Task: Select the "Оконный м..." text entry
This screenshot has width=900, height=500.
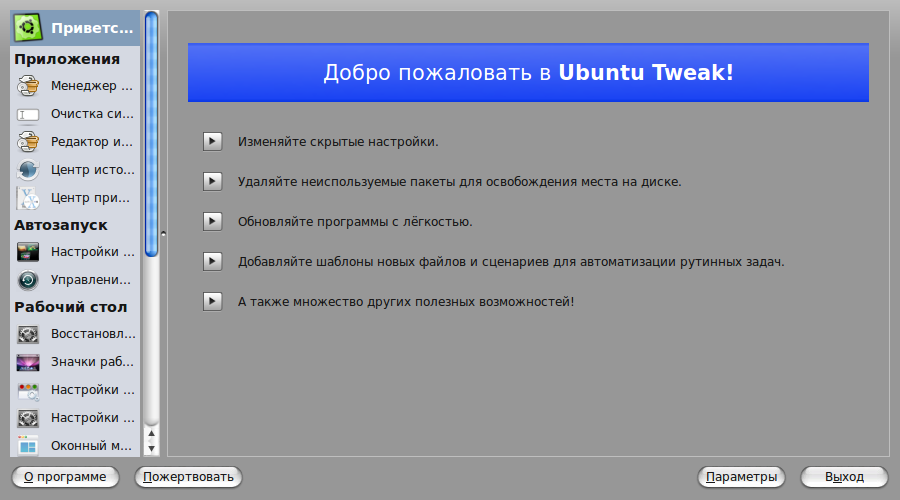Action: (91, 445)
